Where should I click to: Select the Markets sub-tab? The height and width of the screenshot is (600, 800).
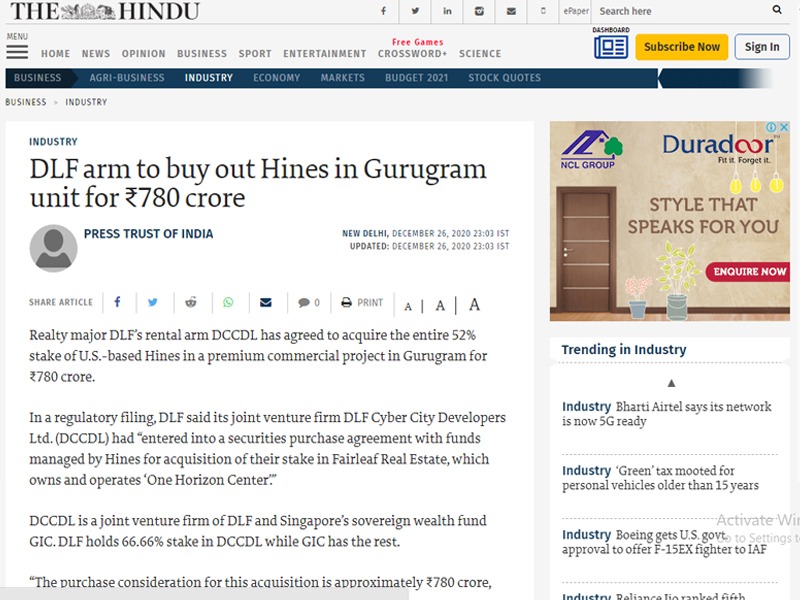point(343,78)
